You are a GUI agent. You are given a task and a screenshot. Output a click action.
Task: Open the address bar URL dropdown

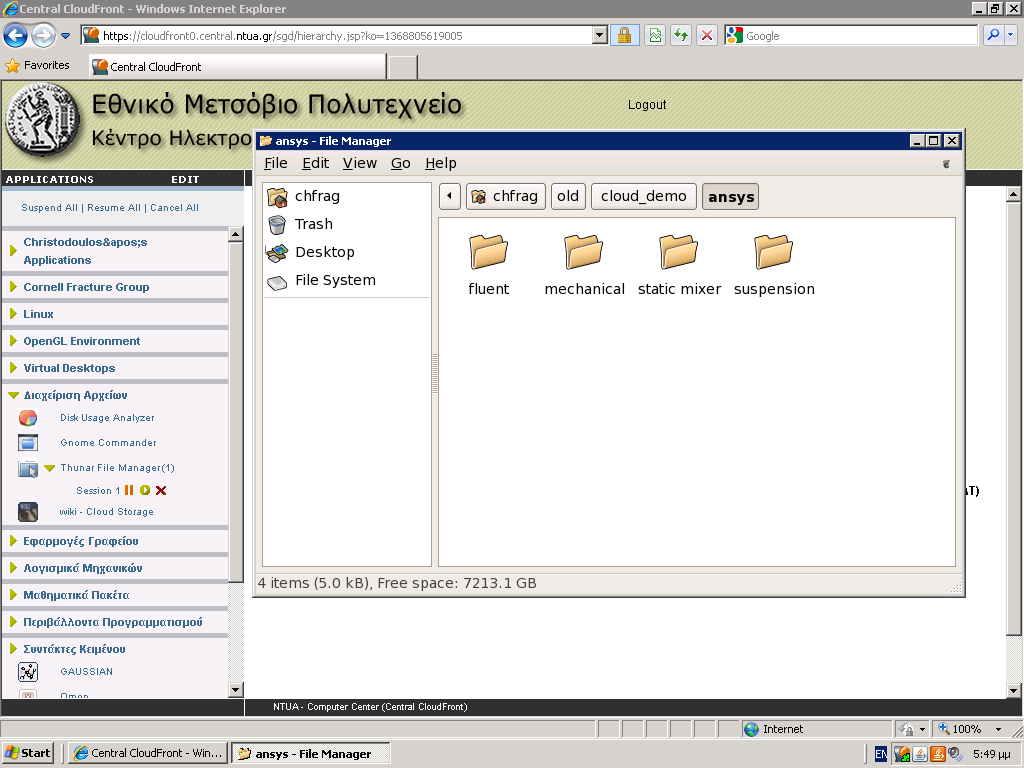(x=600, y=36)
